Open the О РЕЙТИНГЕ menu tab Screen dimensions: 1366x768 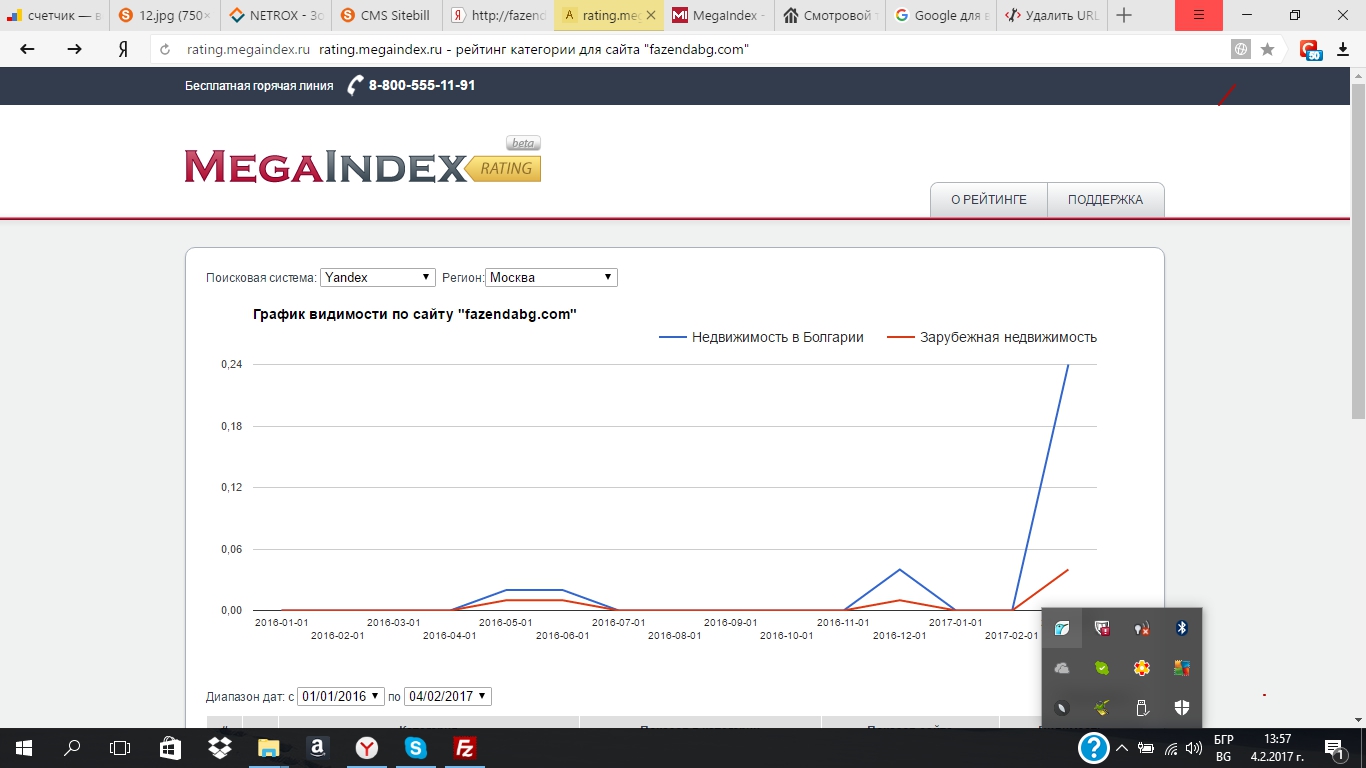988,200
